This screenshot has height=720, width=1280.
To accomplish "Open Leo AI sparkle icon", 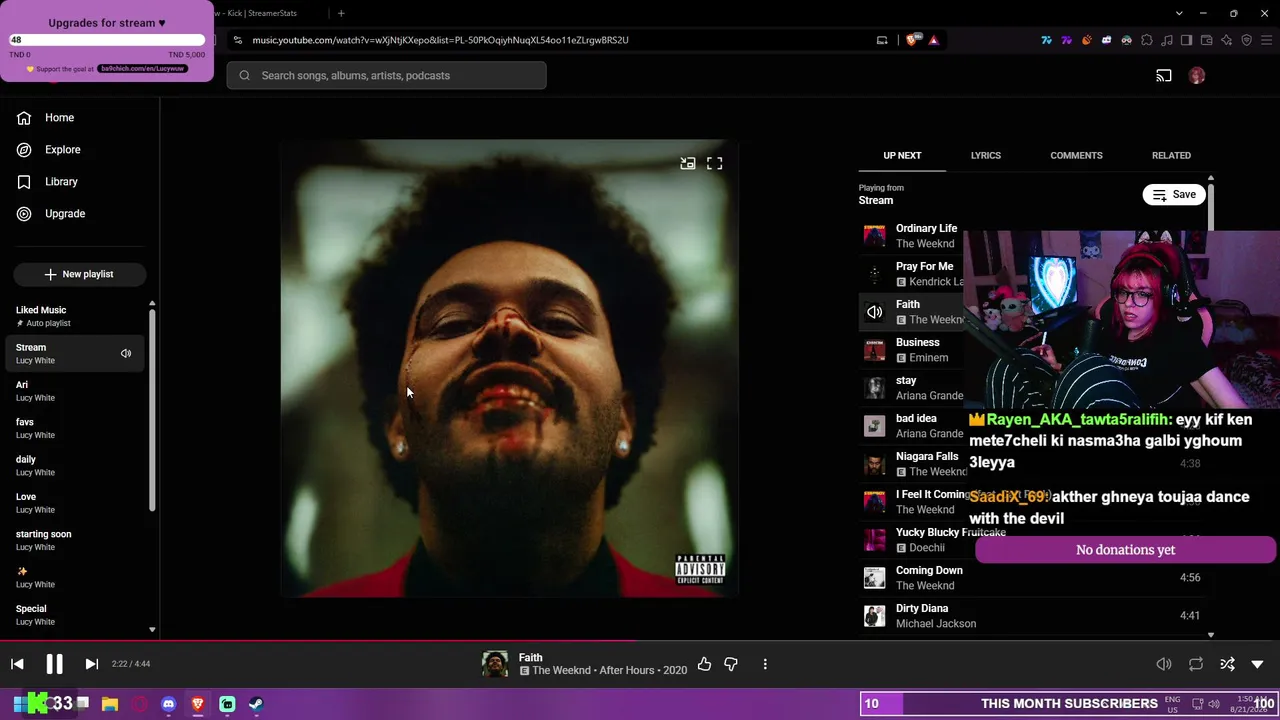I will pos(1226,40).
